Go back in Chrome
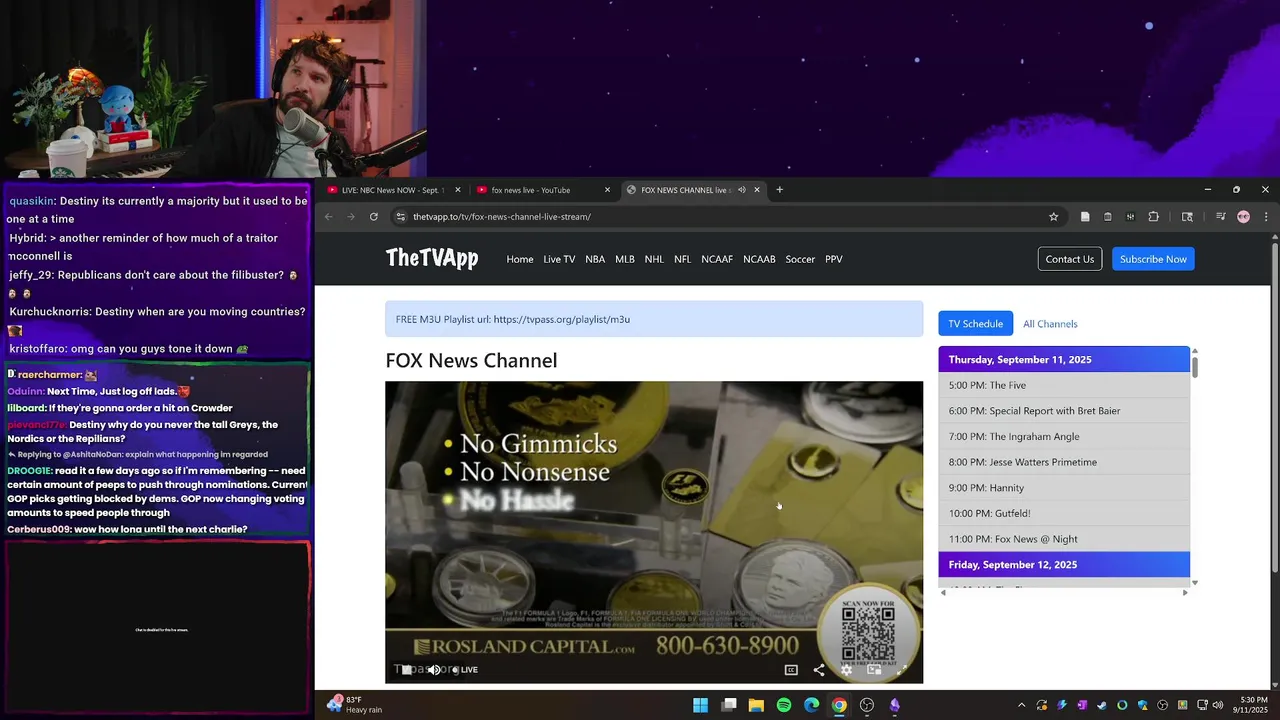1280x720 pixels. pyautogui.click(x=329, y=217)
